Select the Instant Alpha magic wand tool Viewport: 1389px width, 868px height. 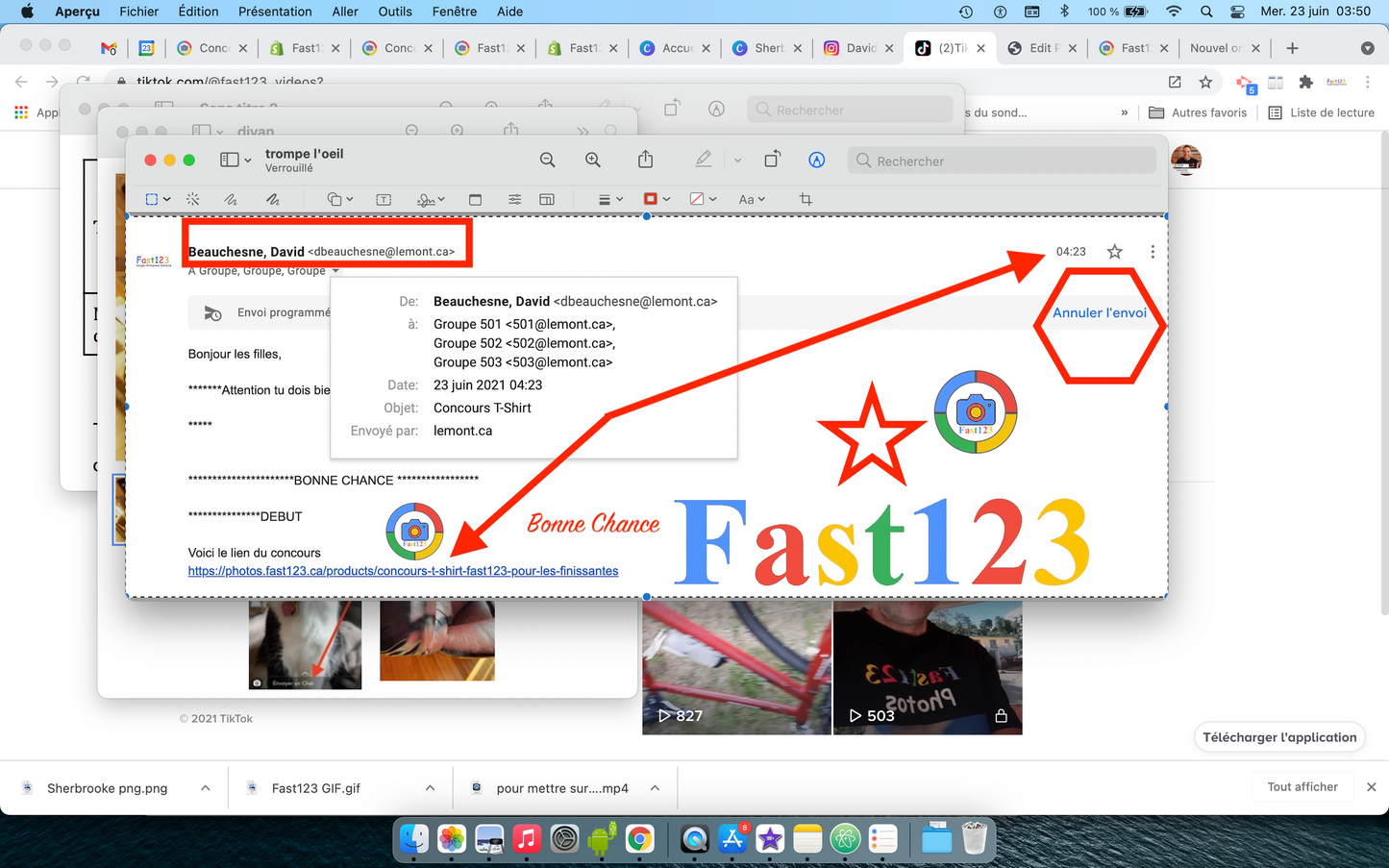193,199
